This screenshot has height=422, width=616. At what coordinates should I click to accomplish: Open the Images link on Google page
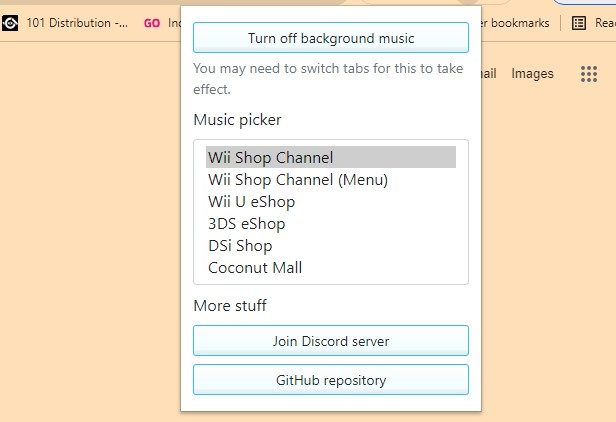(532, 73)
